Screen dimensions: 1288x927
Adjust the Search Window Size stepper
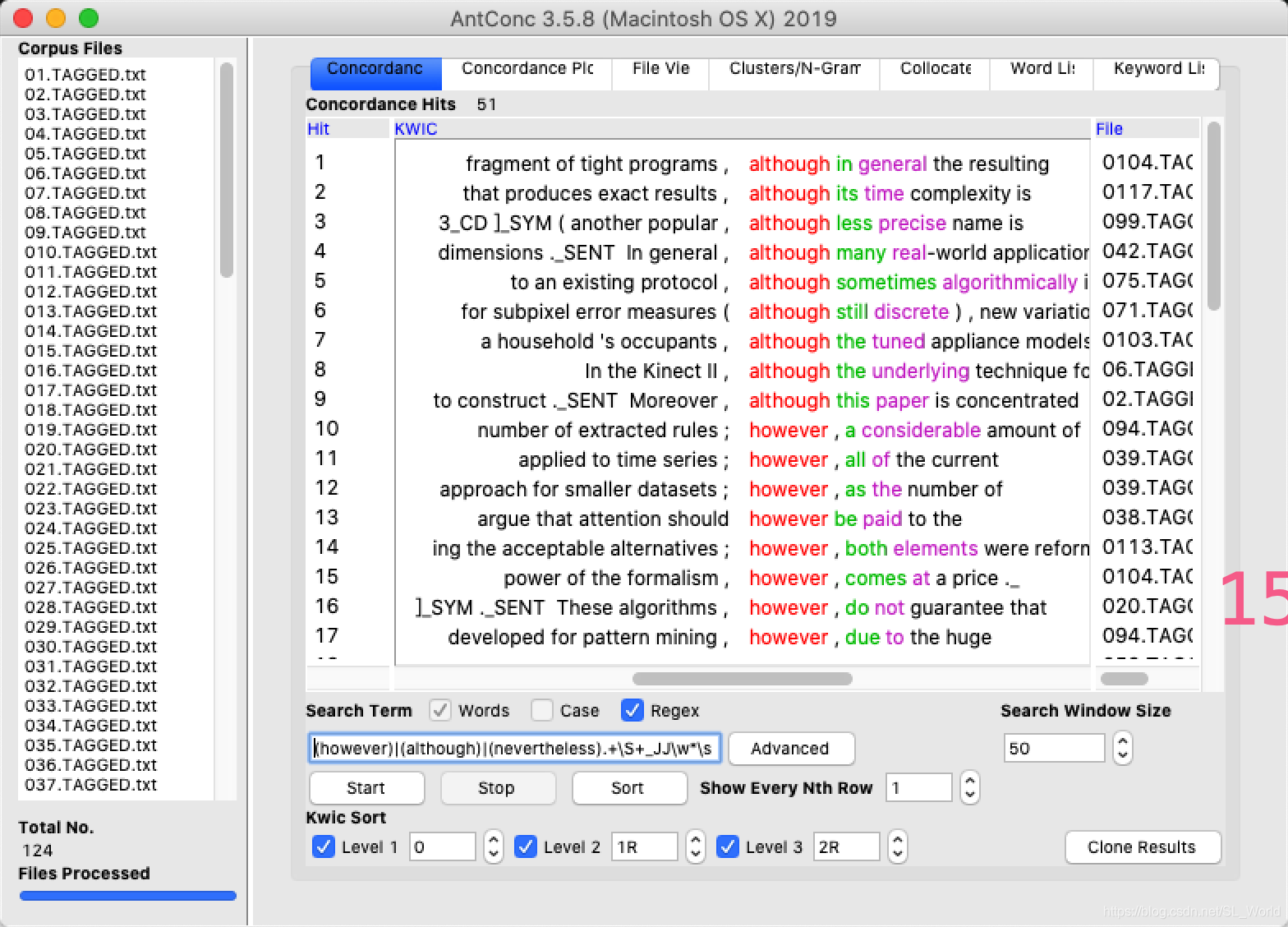[x=1123, y=749]
